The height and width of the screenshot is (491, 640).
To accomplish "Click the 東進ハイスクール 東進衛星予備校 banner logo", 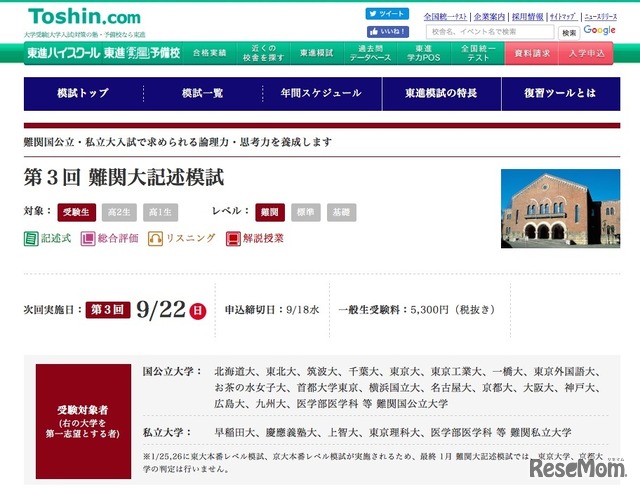I will click(104, 53).
